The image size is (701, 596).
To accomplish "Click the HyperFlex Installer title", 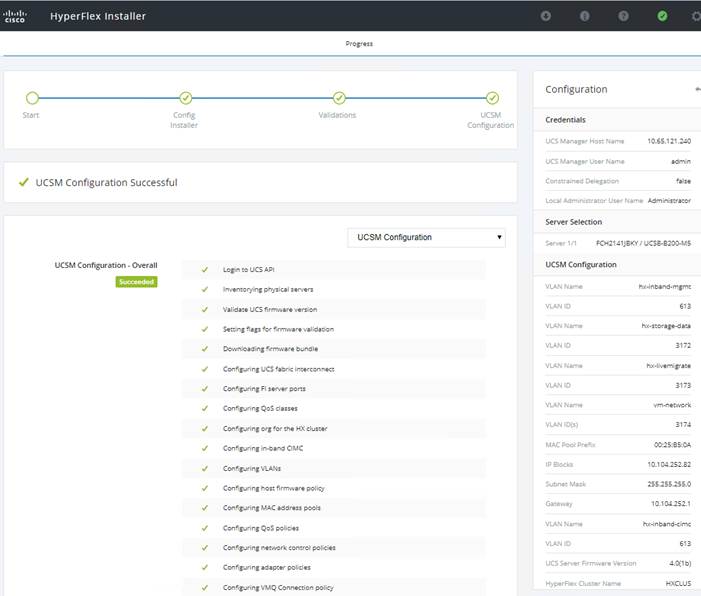I will point(98,16).
